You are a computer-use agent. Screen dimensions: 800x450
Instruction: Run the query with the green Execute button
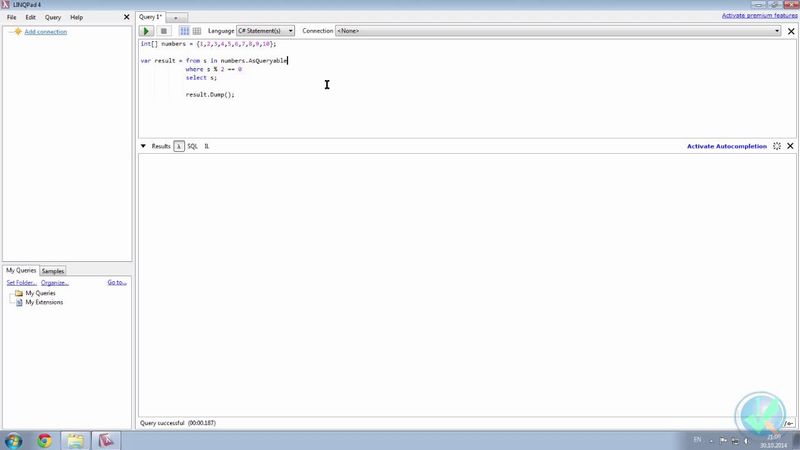tap(146, 31)
